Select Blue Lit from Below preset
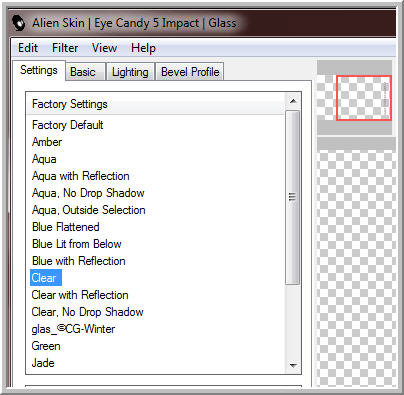The width and height of the screenshot is (404, 395). (x=77, y=244)
